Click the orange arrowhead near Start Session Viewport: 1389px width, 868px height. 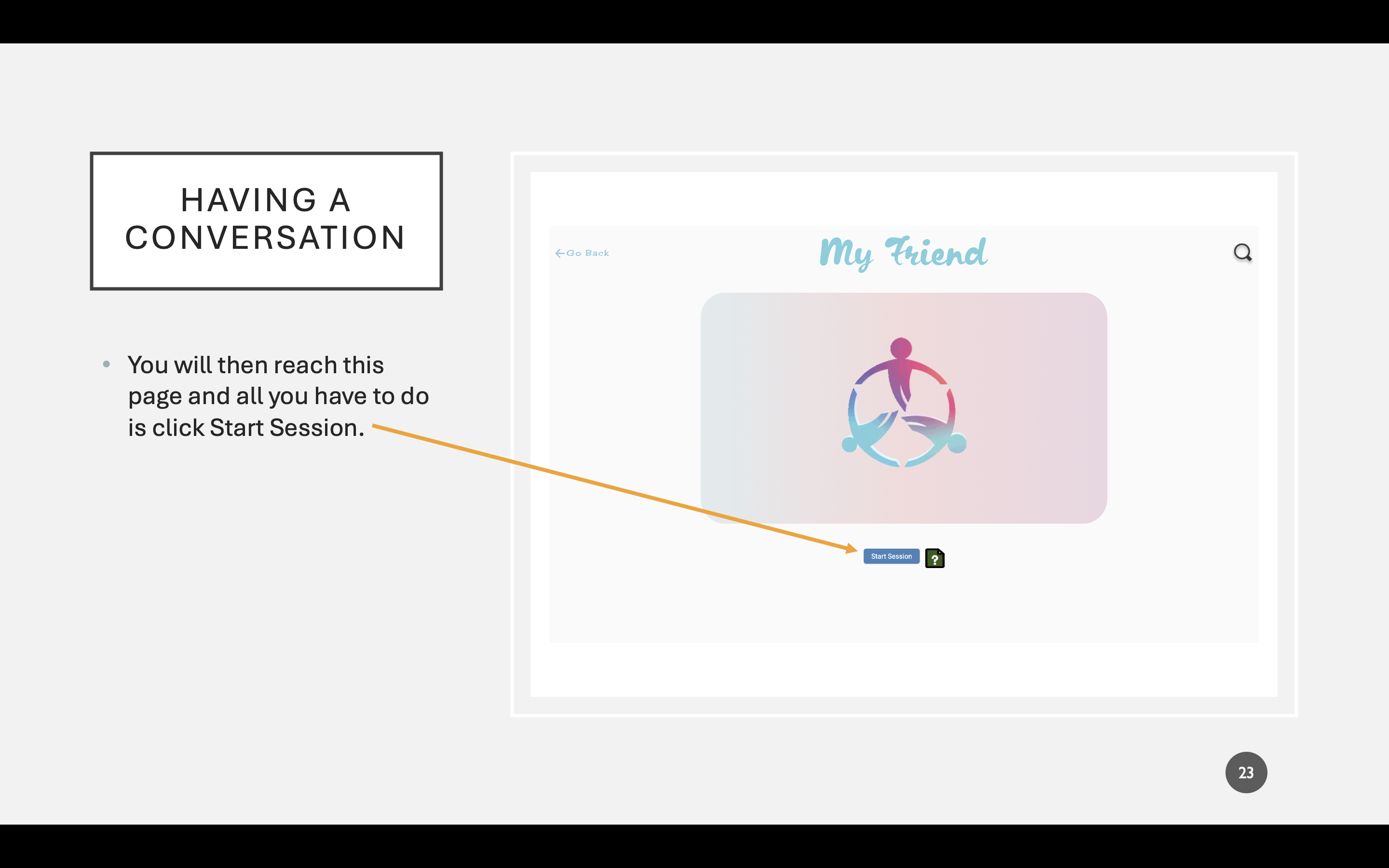[851, 548]
